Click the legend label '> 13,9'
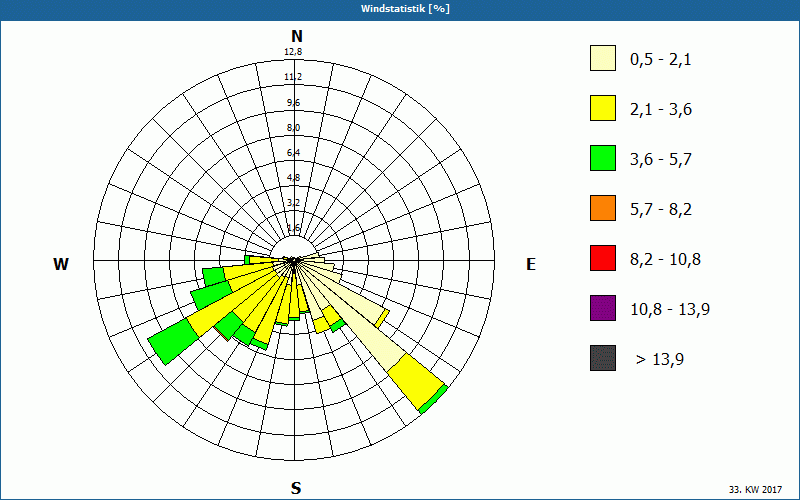This screenshot has width=800, height=500. (x=660, y=360)
